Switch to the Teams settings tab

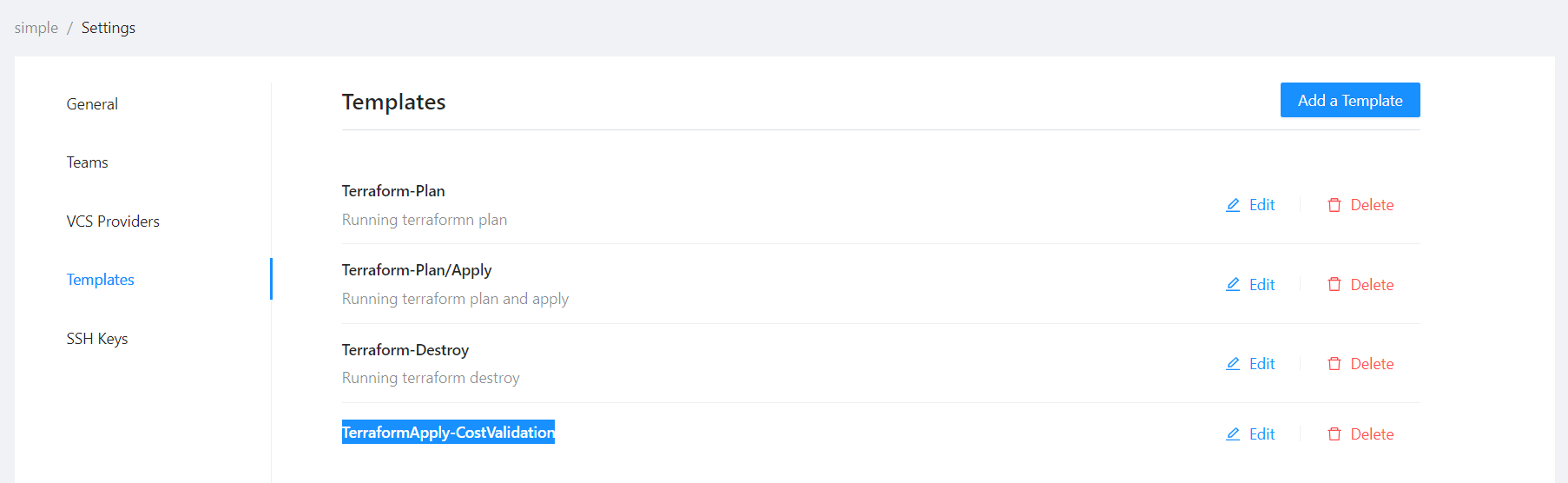tap(88, 162)
